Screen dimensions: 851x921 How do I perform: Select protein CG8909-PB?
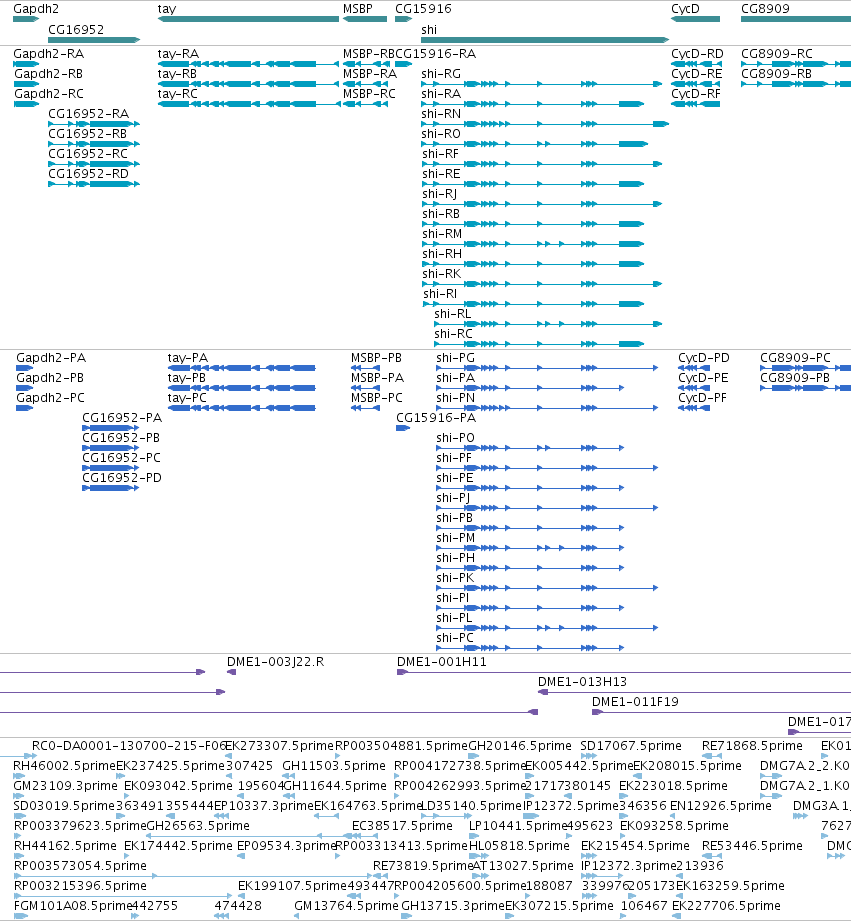795,377
